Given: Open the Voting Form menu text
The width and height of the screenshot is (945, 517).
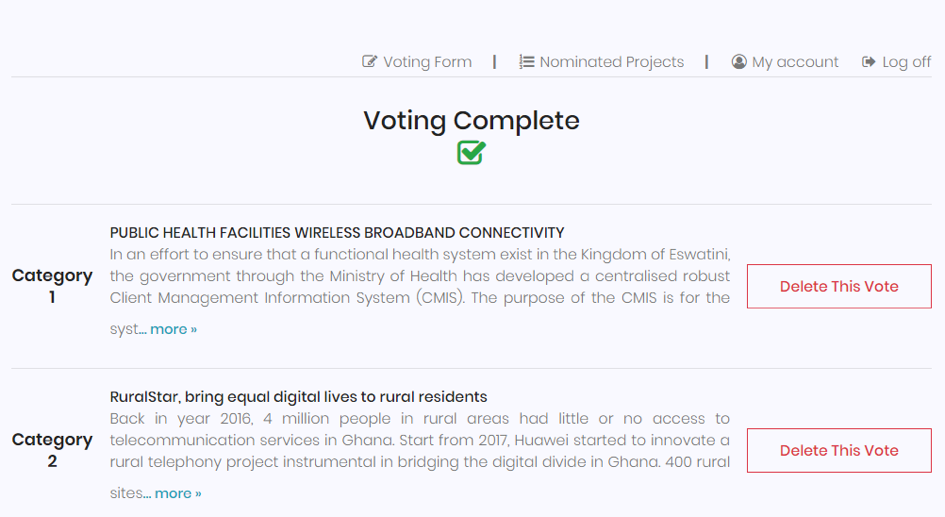Looking at the screenshot, I should (427, 62).
